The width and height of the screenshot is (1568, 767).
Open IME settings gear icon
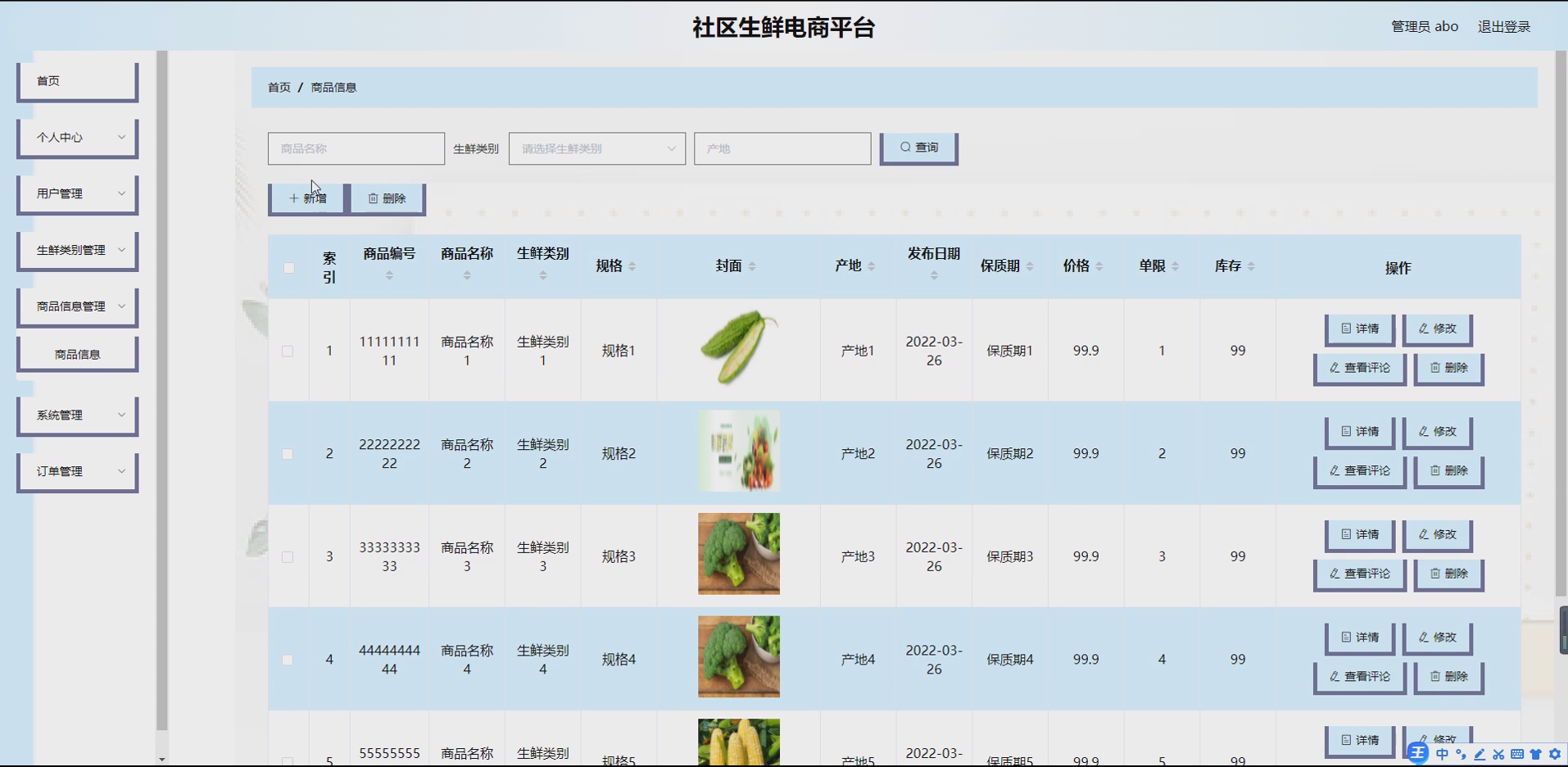click(1555, 755)
